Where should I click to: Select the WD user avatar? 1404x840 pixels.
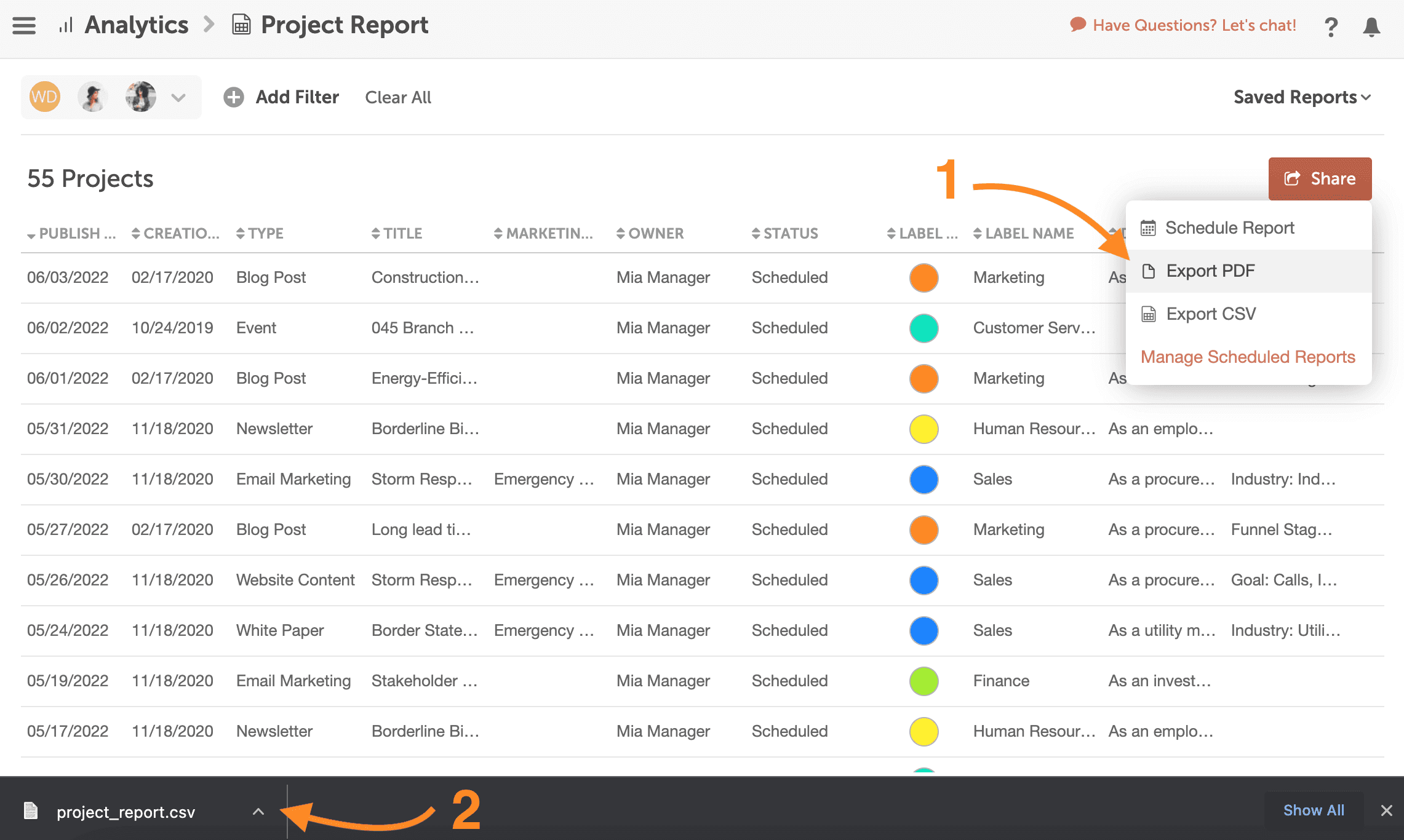(45, 97)
